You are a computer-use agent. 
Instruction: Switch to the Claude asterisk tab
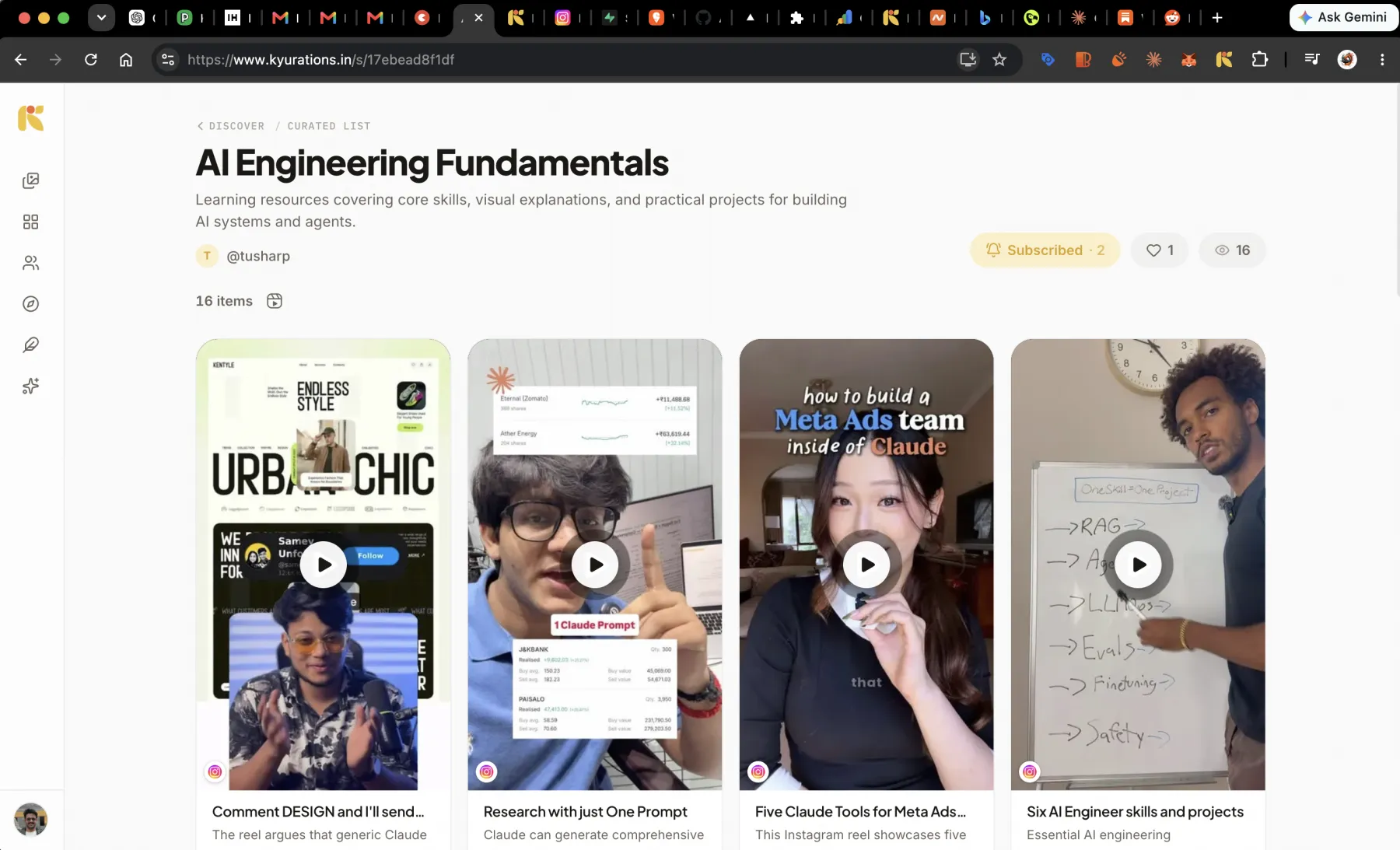point(1078,17)
